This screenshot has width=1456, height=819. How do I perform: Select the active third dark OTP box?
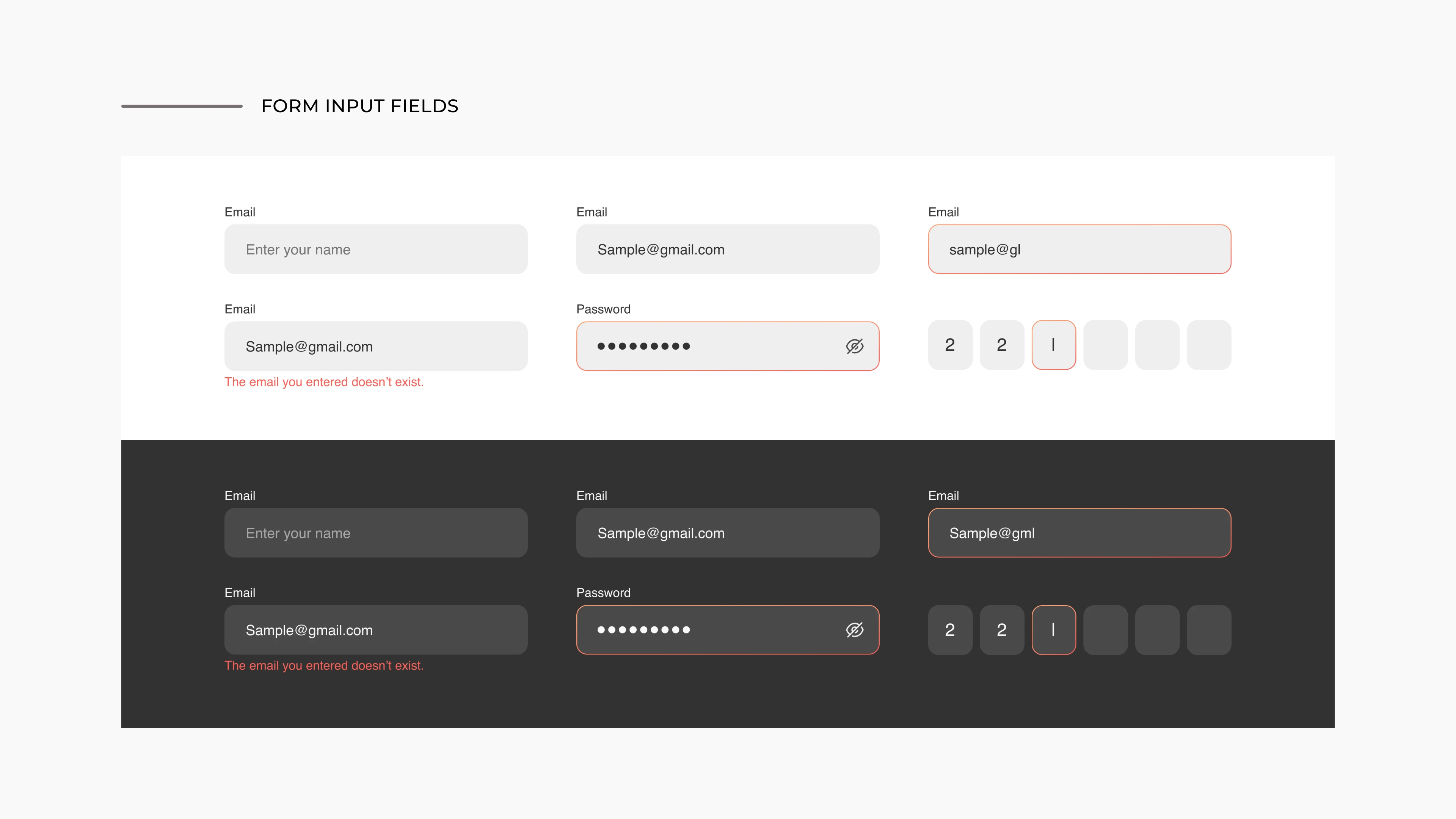click(1054, 630)
